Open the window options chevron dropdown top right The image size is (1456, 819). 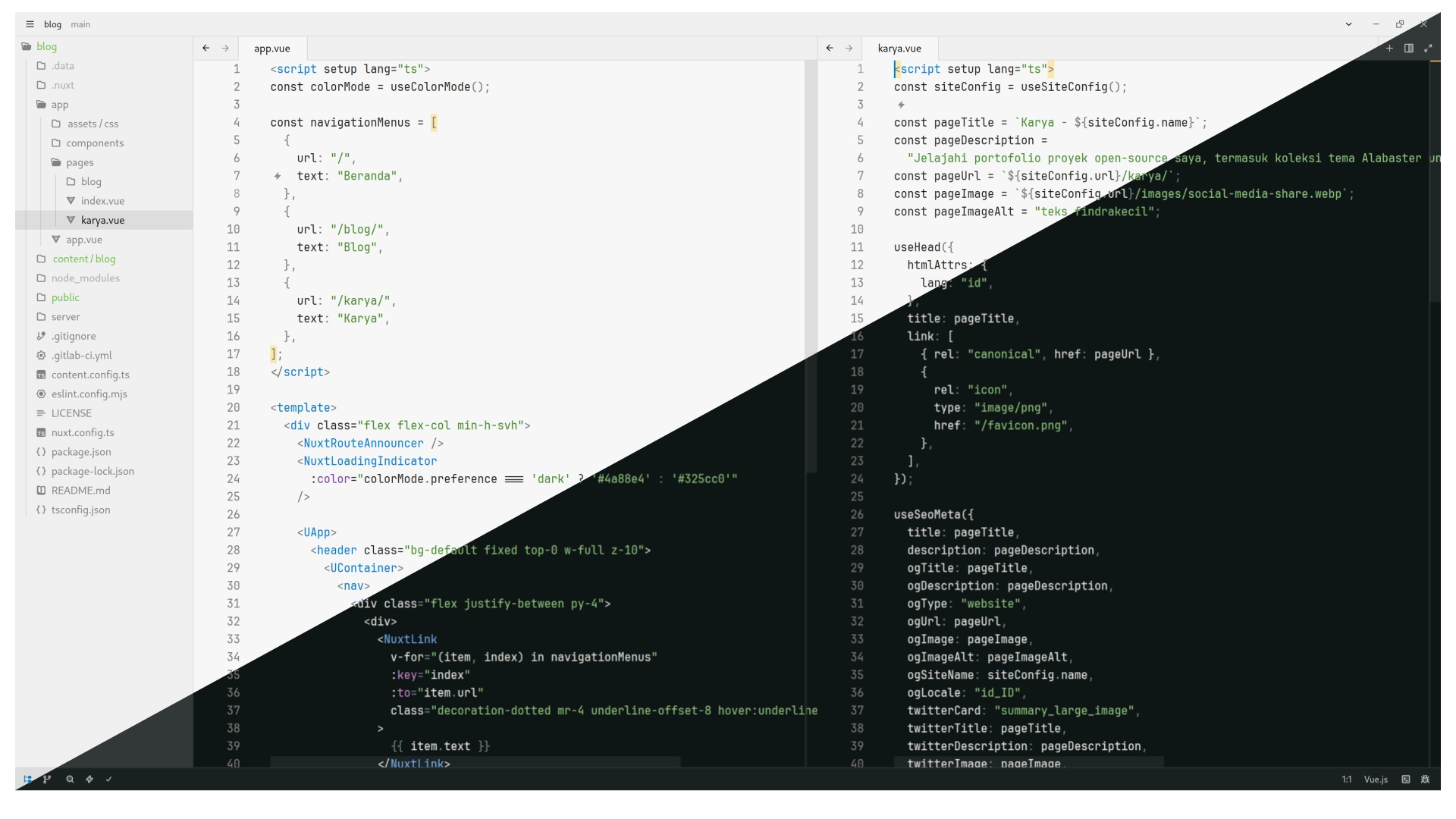pyautogui.click(x=1349, y=24)
